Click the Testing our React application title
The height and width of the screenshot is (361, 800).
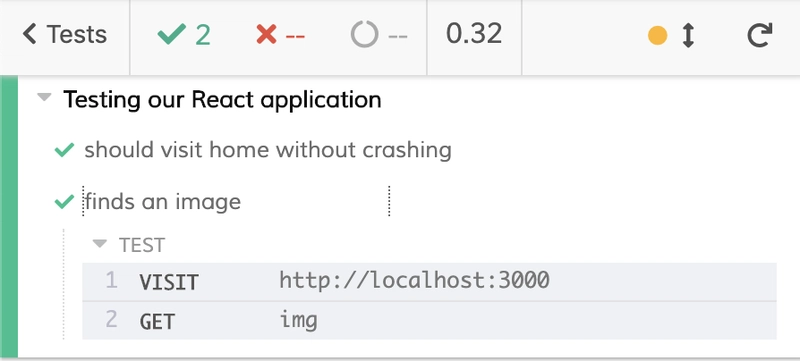pos(222,99)
